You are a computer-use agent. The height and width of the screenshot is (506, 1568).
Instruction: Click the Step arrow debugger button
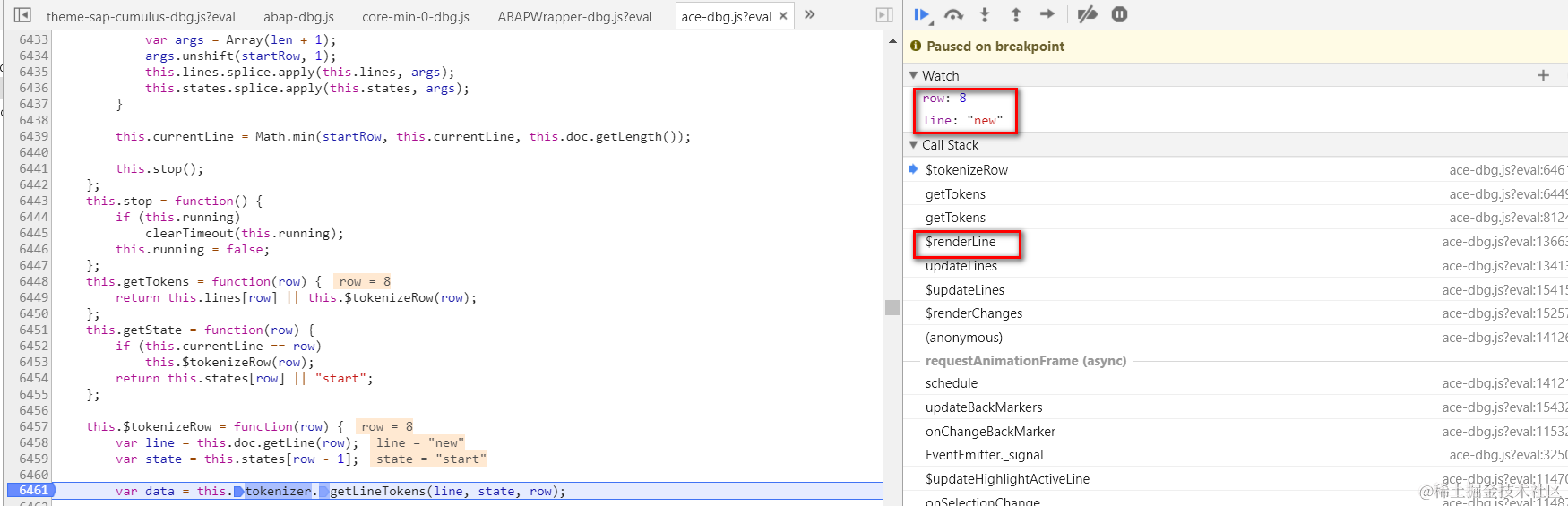pyautogui.click(x=1047, y=14)
